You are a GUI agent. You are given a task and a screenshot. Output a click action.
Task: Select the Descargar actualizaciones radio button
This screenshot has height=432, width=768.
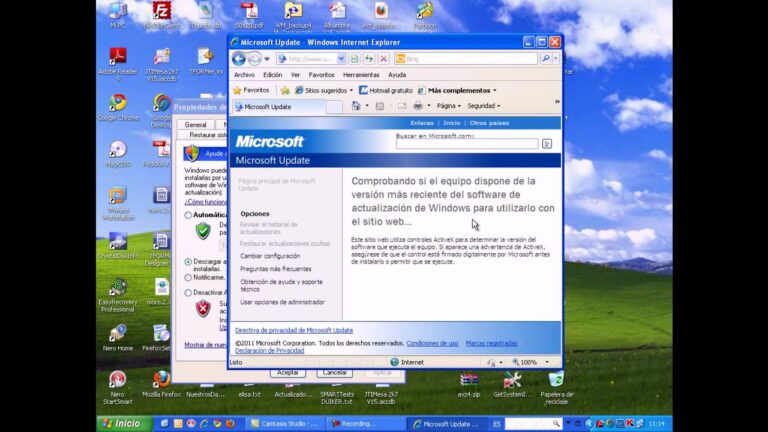188,262
